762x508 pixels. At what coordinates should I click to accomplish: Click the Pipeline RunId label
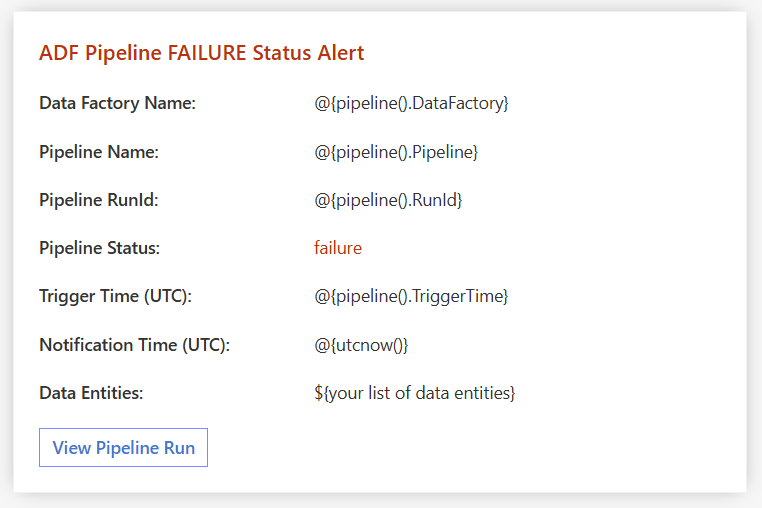(x=98, y=200)
